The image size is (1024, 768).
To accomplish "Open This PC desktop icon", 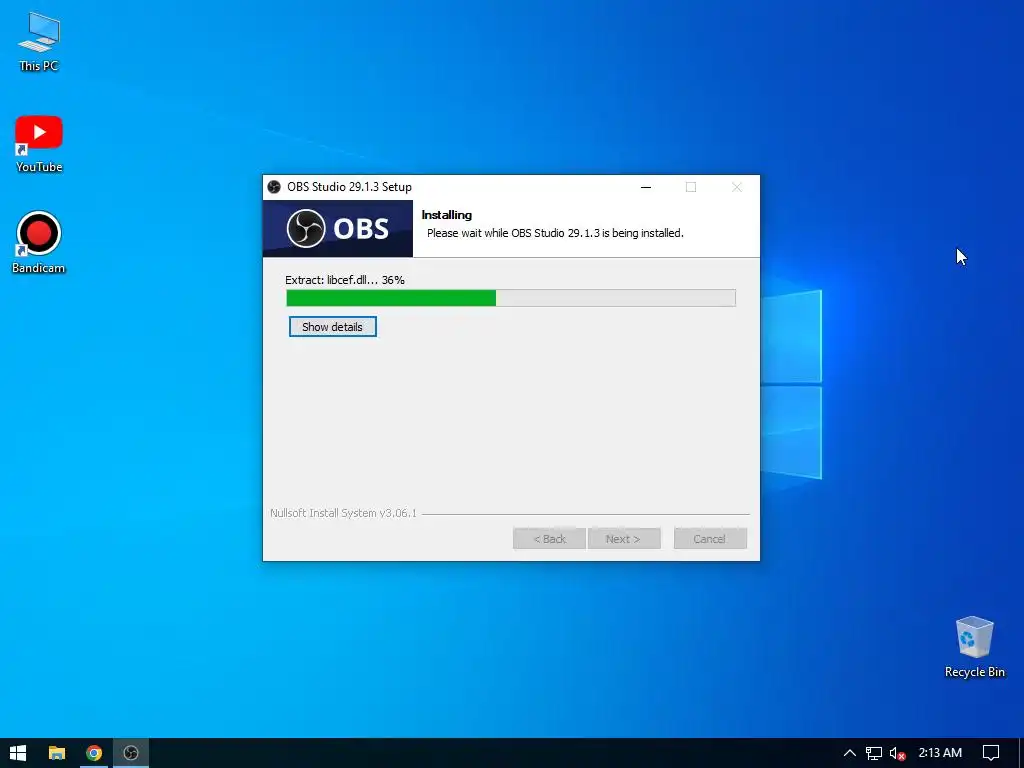I will pyautogui.click(x=39, y=40).
